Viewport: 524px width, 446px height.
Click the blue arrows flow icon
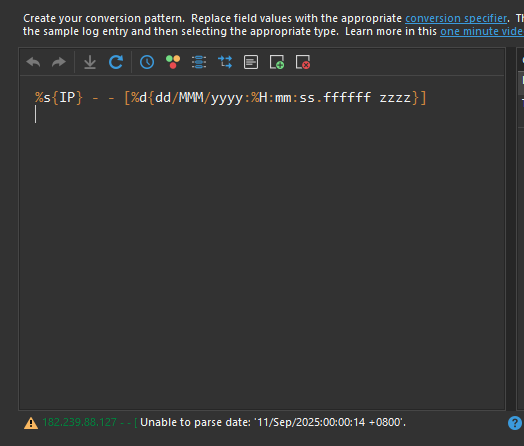[225, 62]
